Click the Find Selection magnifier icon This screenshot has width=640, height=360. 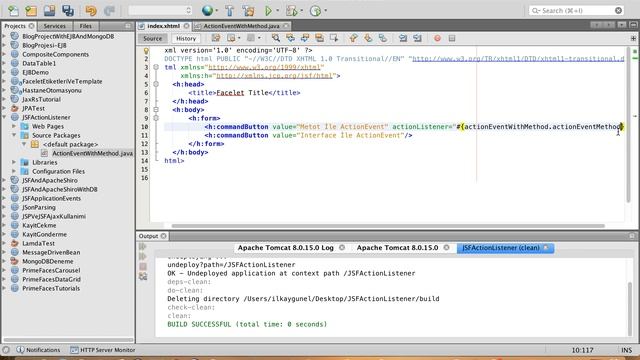tap(276, 38)
